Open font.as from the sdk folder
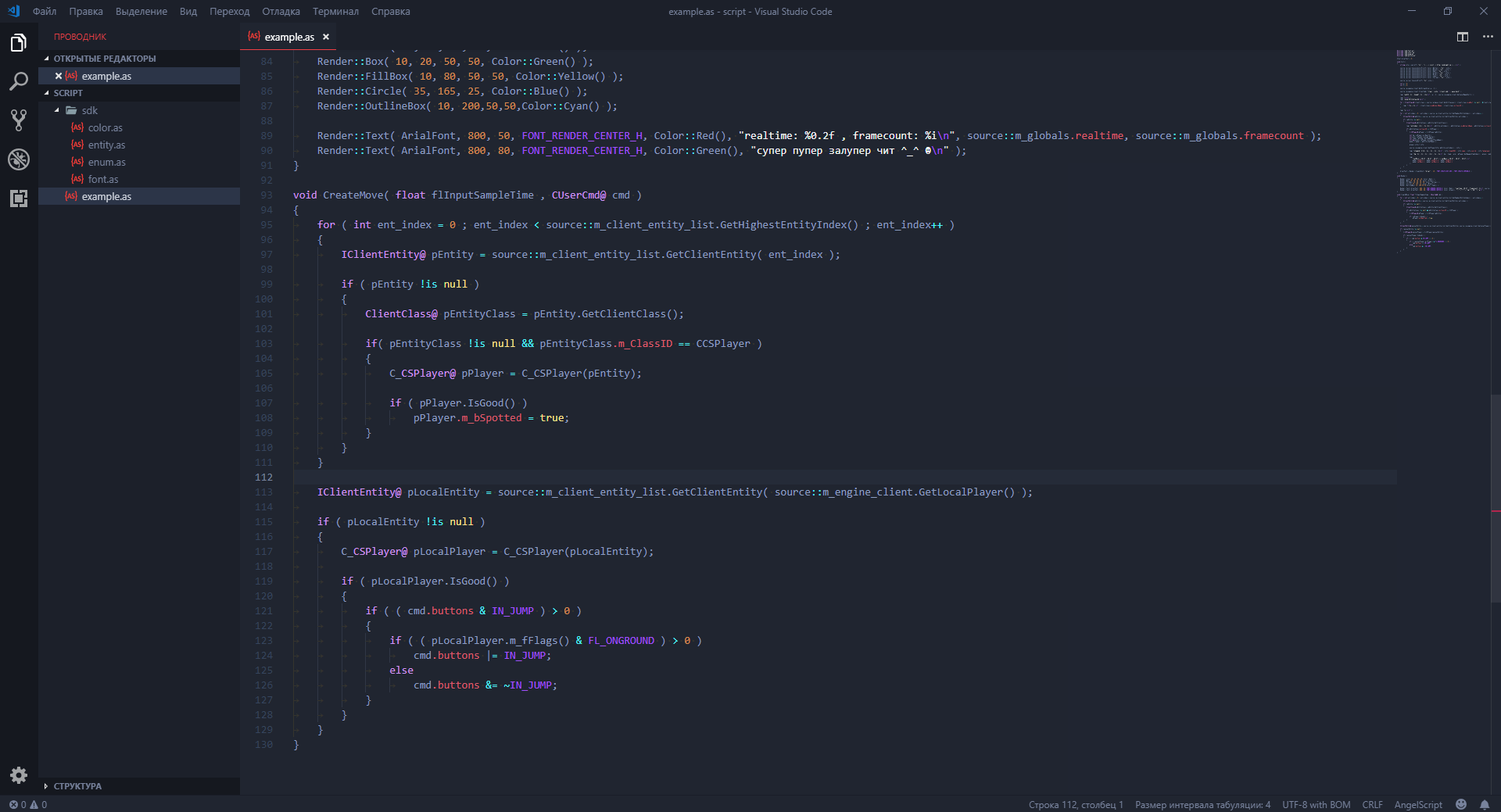Screen dimensions: 1501x812 coord(139,179)
